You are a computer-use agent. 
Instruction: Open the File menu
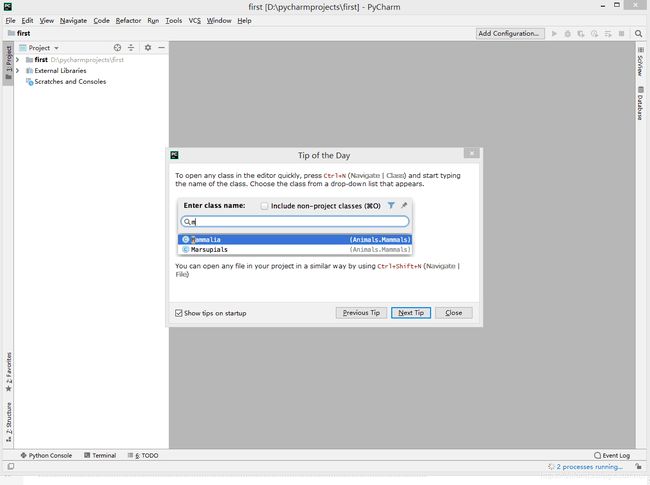click(10, 20)
